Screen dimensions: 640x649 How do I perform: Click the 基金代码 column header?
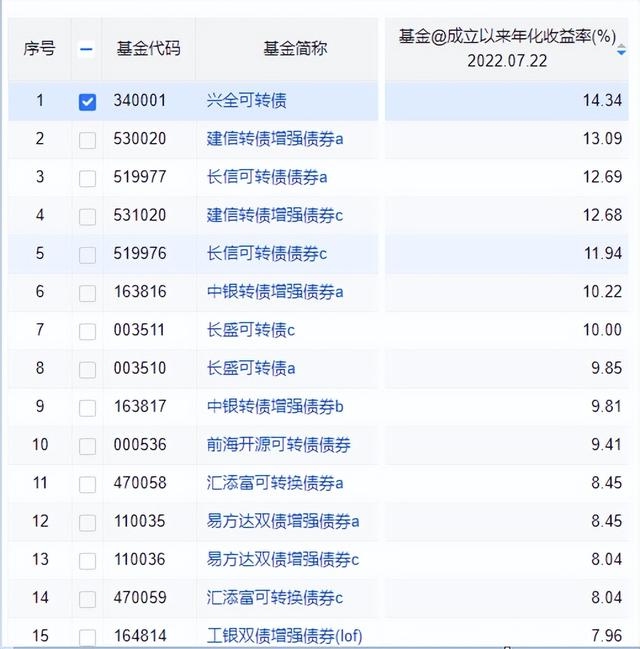(148, 49)
